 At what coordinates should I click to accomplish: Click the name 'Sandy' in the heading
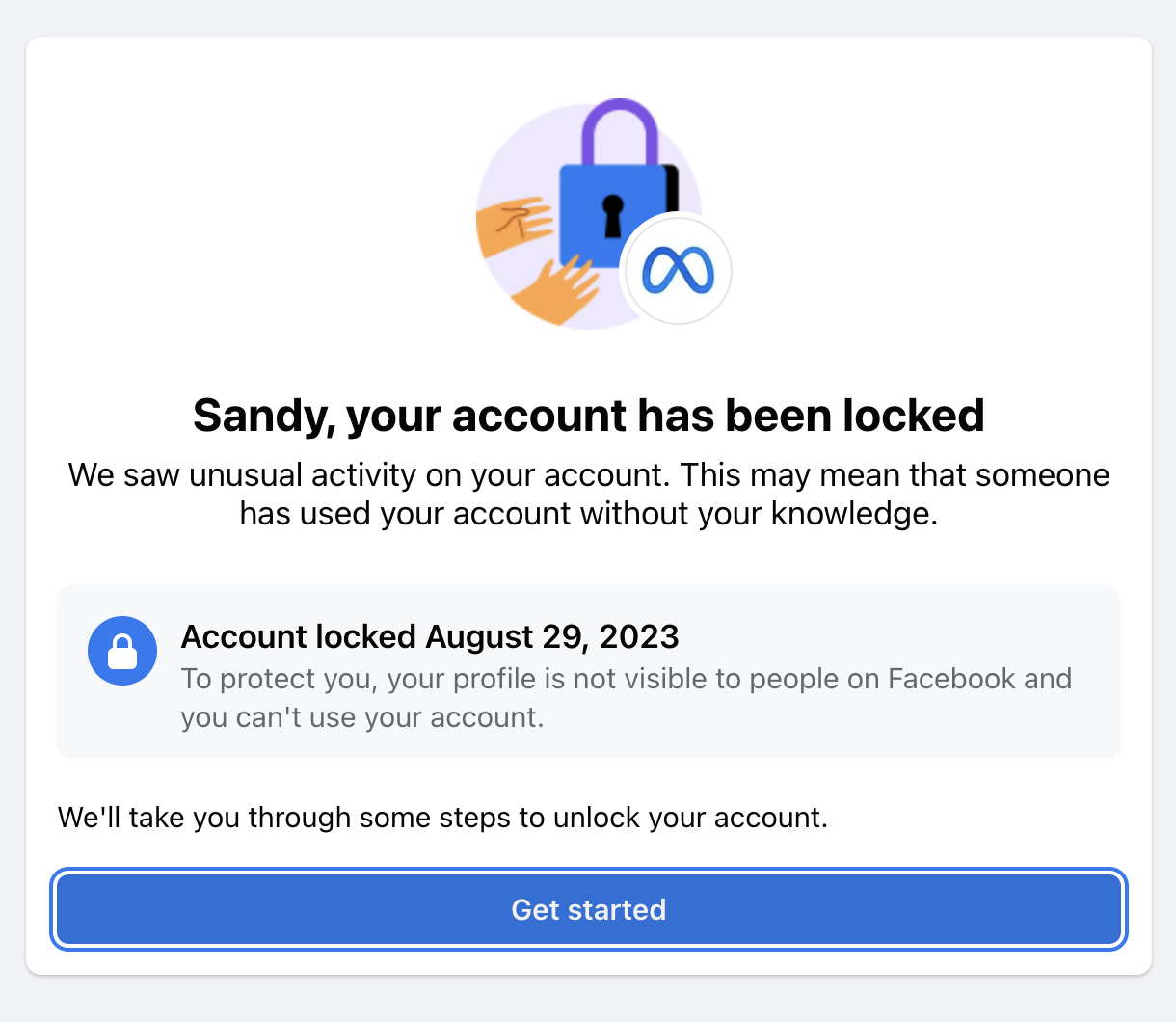pos(260,416)
